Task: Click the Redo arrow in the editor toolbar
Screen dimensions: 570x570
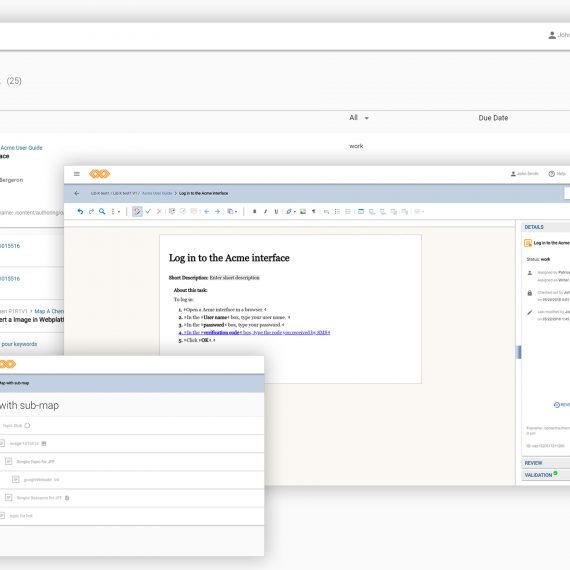Action: tap(91, 211)
